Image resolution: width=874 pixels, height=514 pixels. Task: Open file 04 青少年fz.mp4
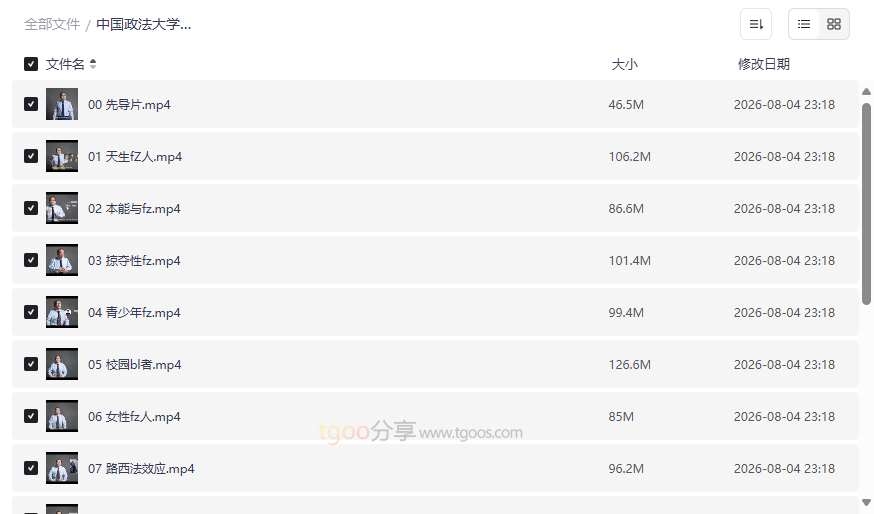click(x=134, y=312)
